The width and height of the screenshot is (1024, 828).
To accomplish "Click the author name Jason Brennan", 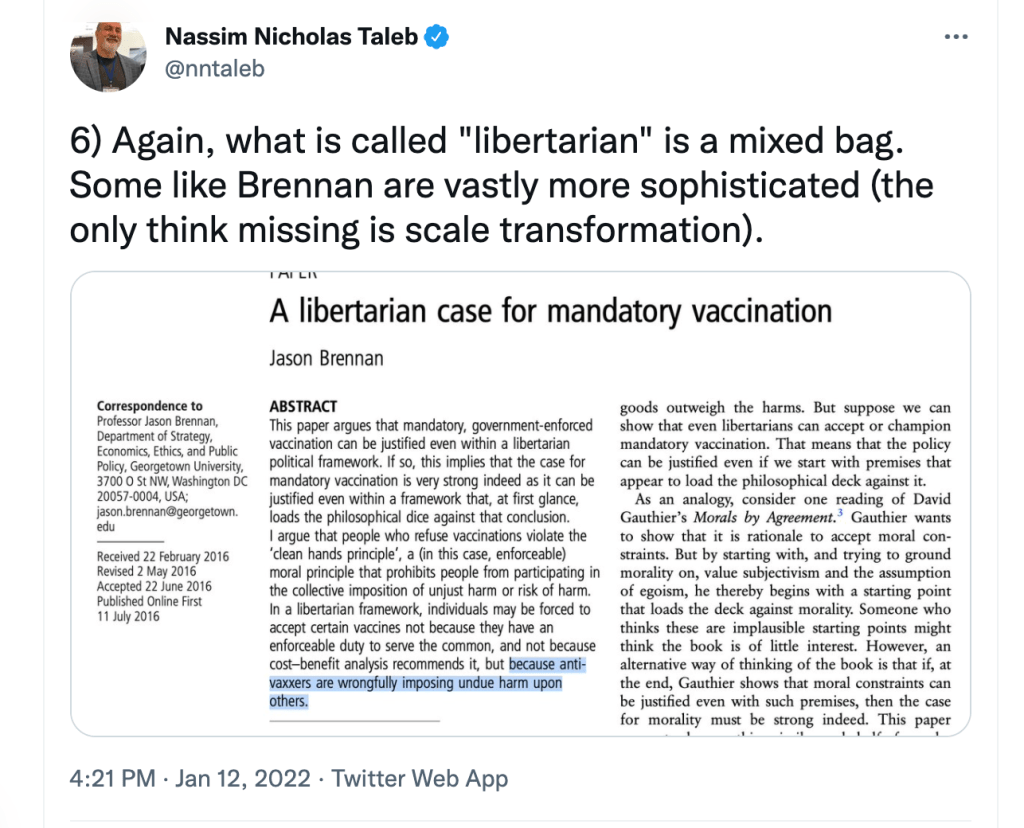I will (x=325, y=358).
